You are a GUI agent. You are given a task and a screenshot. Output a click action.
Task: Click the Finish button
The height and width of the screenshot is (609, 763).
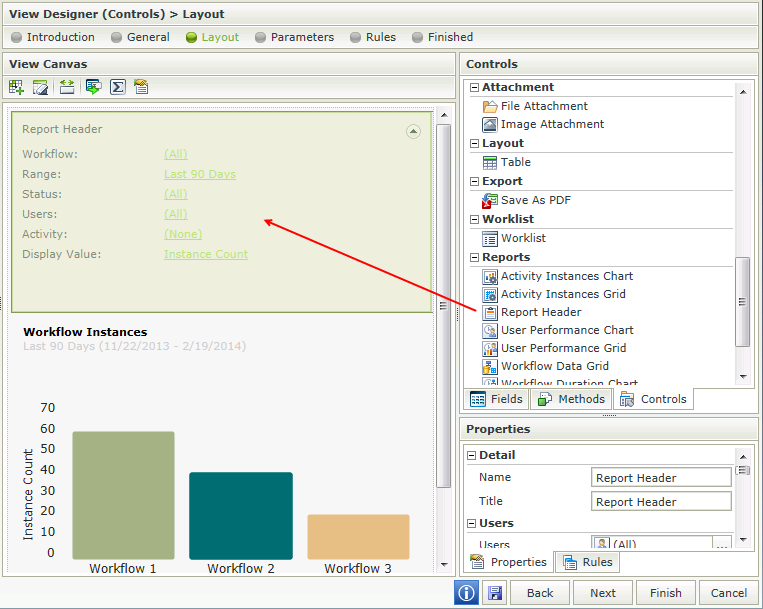[666, 593]
